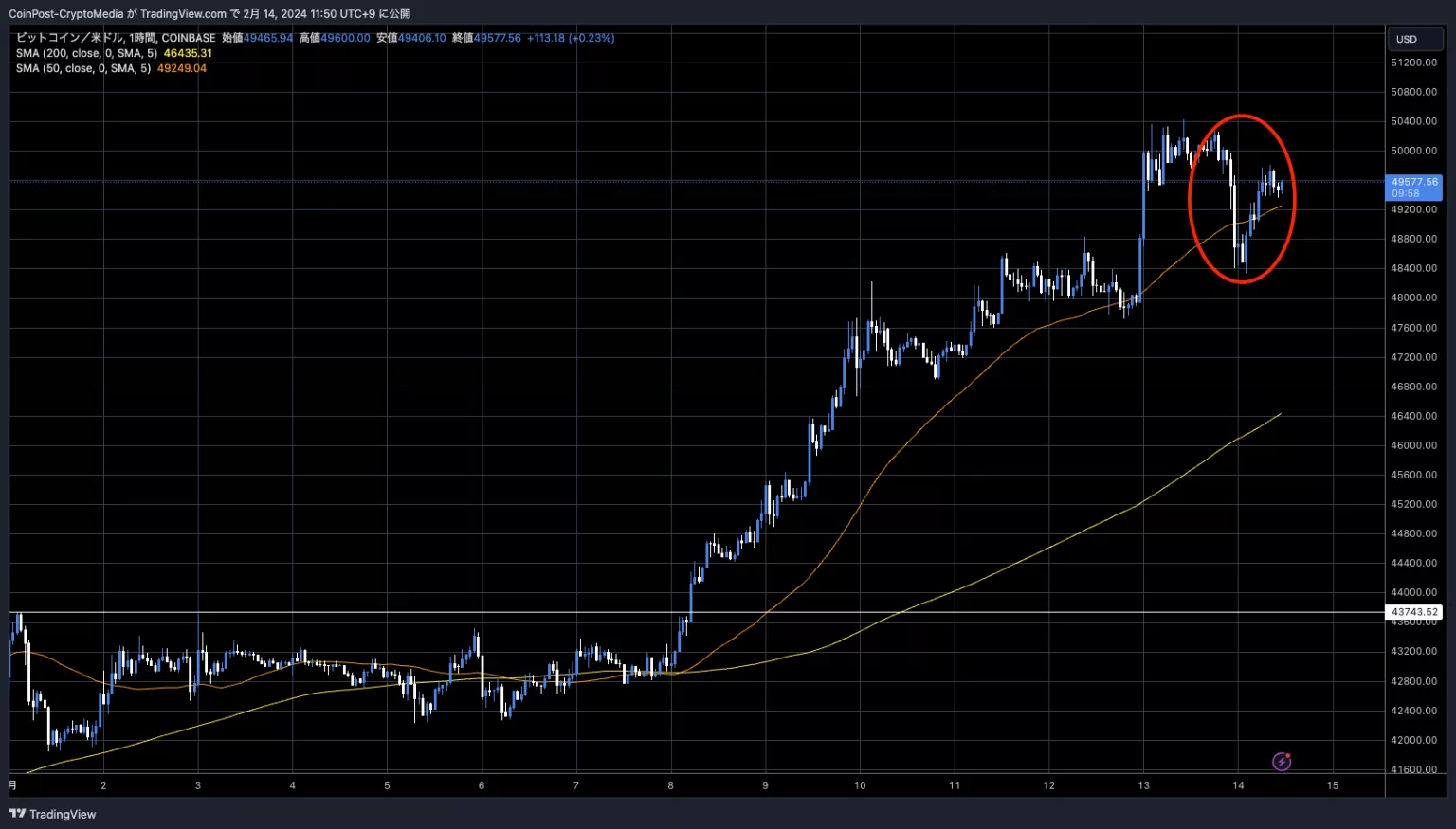
Task: Click the SMA 50 value 49249.04
Action: click(x=182, y=68)
